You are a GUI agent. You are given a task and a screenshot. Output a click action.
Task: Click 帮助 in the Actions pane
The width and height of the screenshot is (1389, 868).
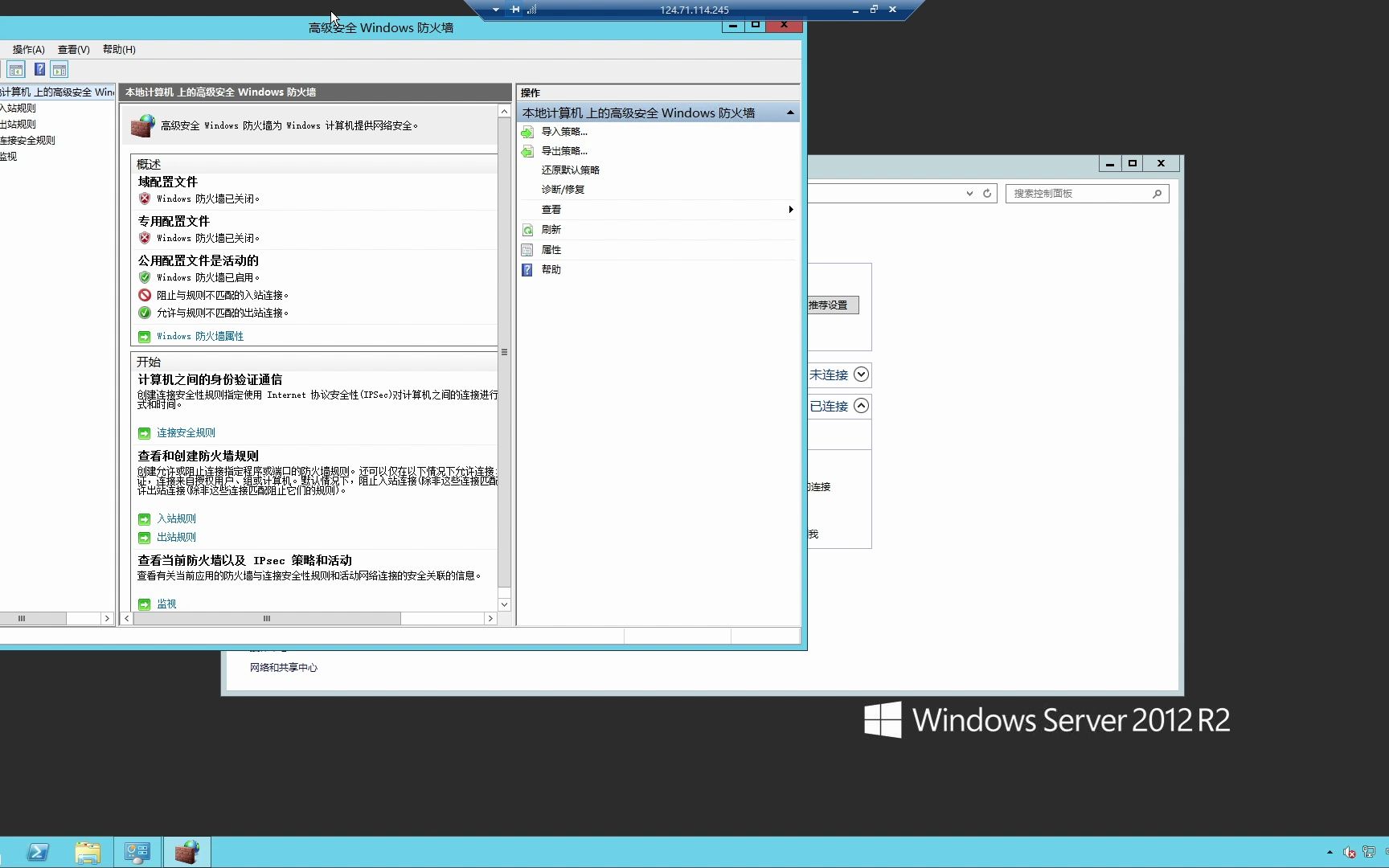pos(551,270)
